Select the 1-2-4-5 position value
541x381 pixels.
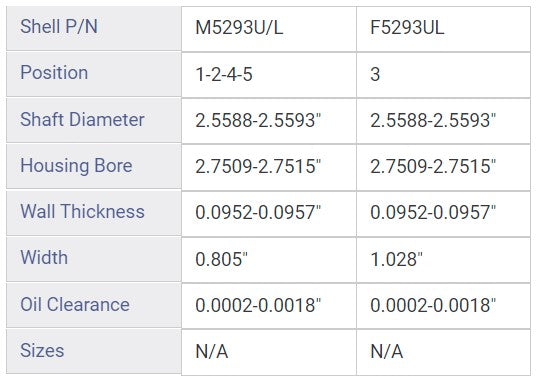pyautogui.click(x=269, y=75)
